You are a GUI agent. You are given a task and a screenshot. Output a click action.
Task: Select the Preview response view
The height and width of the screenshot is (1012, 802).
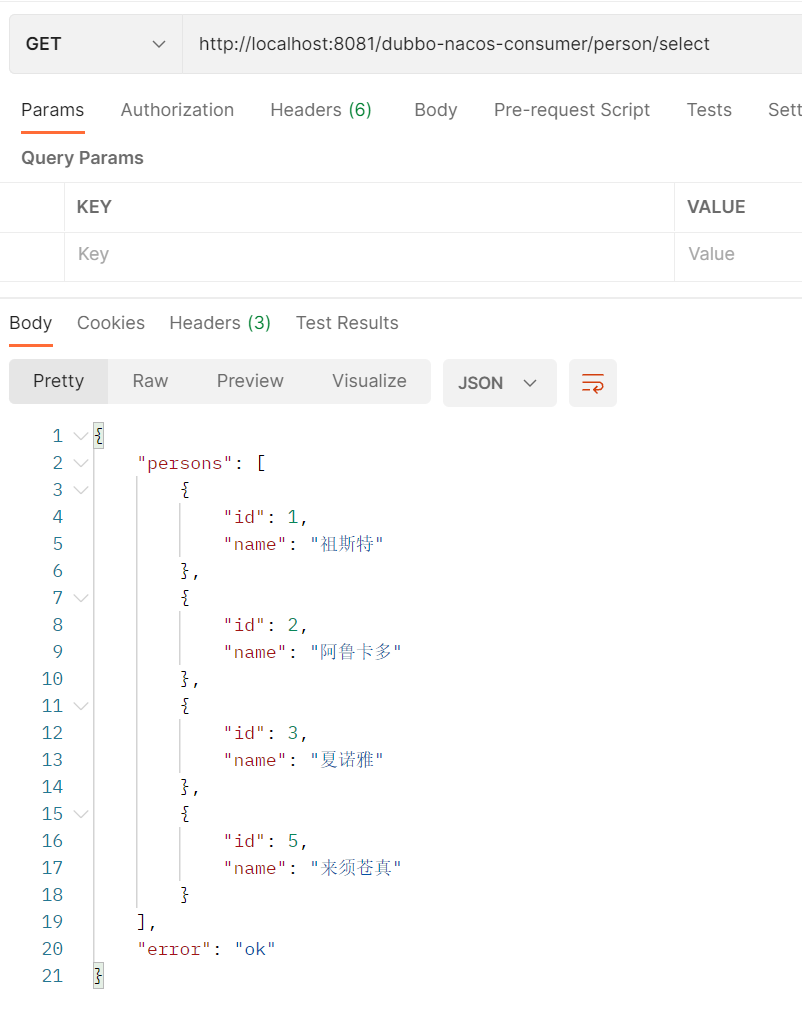(250, 381)
